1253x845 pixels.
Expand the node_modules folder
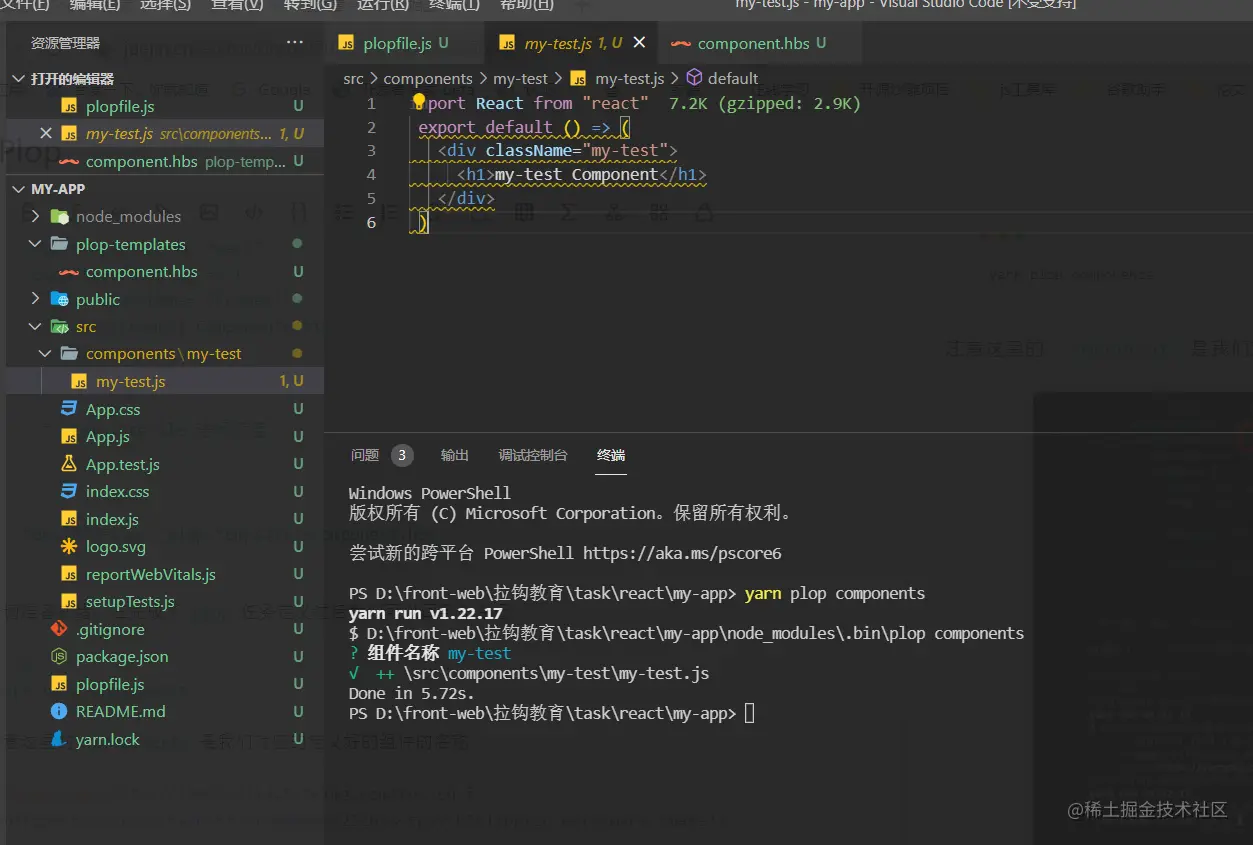point(36,216)
